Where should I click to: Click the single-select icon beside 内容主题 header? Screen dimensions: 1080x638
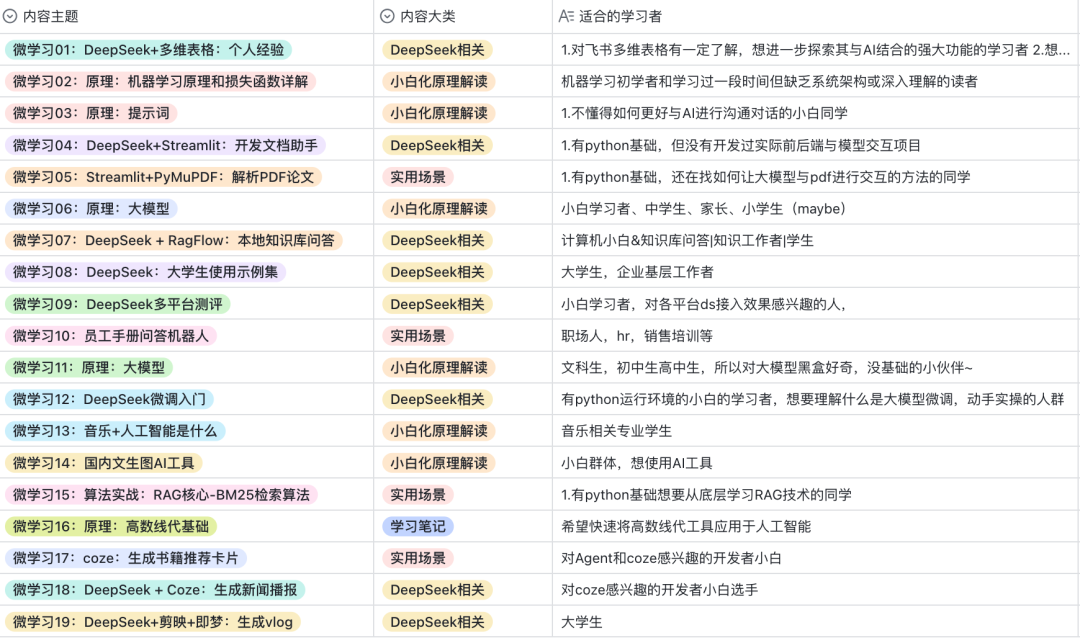(10, 16)
